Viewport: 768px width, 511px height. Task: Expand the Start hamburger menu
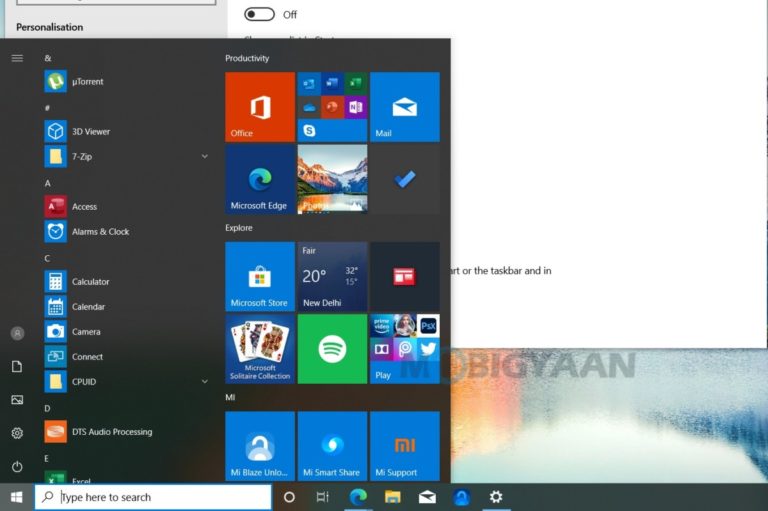pyautogui.click(x=17, y=58)
